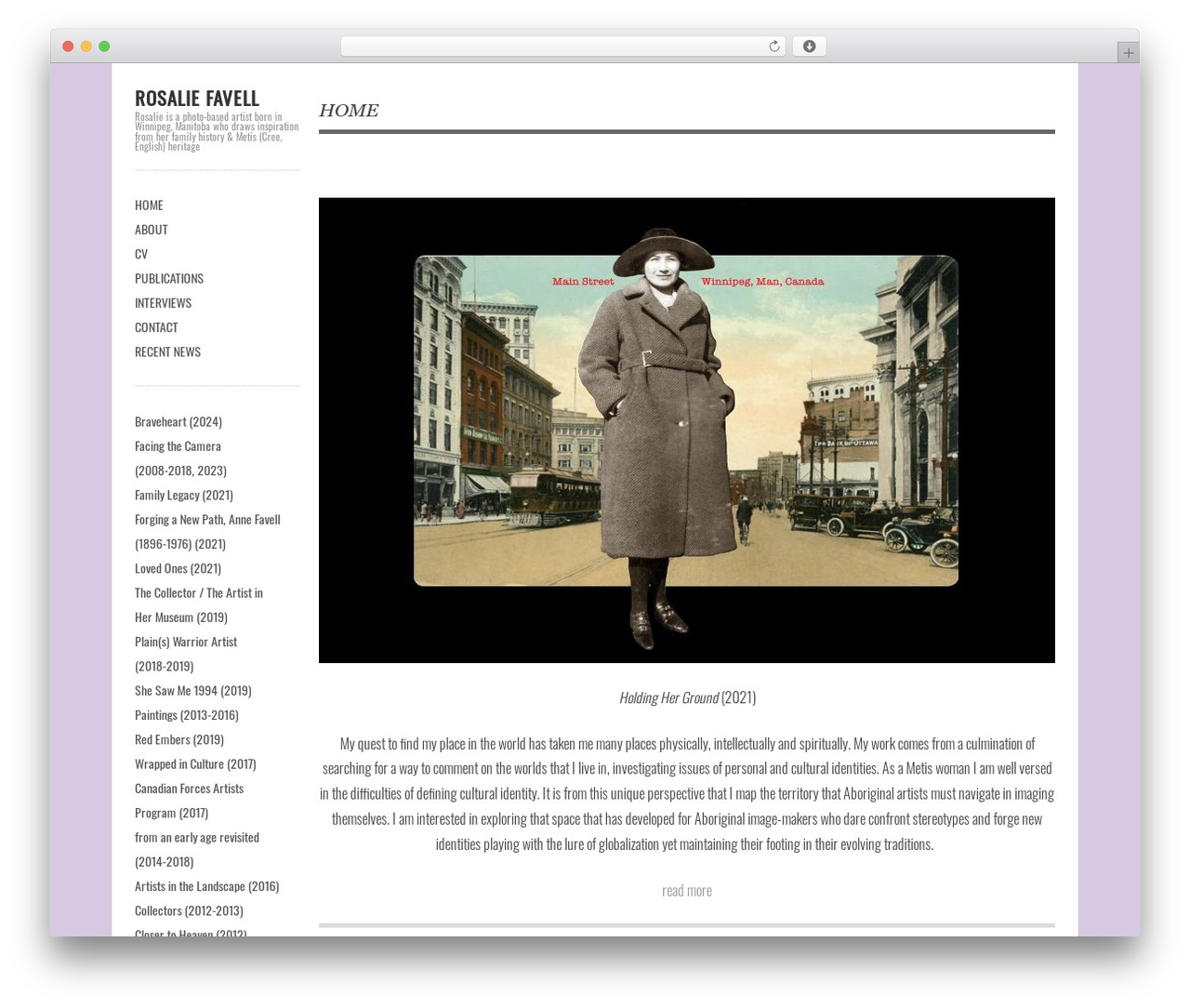This screenshot has width=1190, height=1008.
Task: Open Forging a New Path project
Action: click(207, 531)
